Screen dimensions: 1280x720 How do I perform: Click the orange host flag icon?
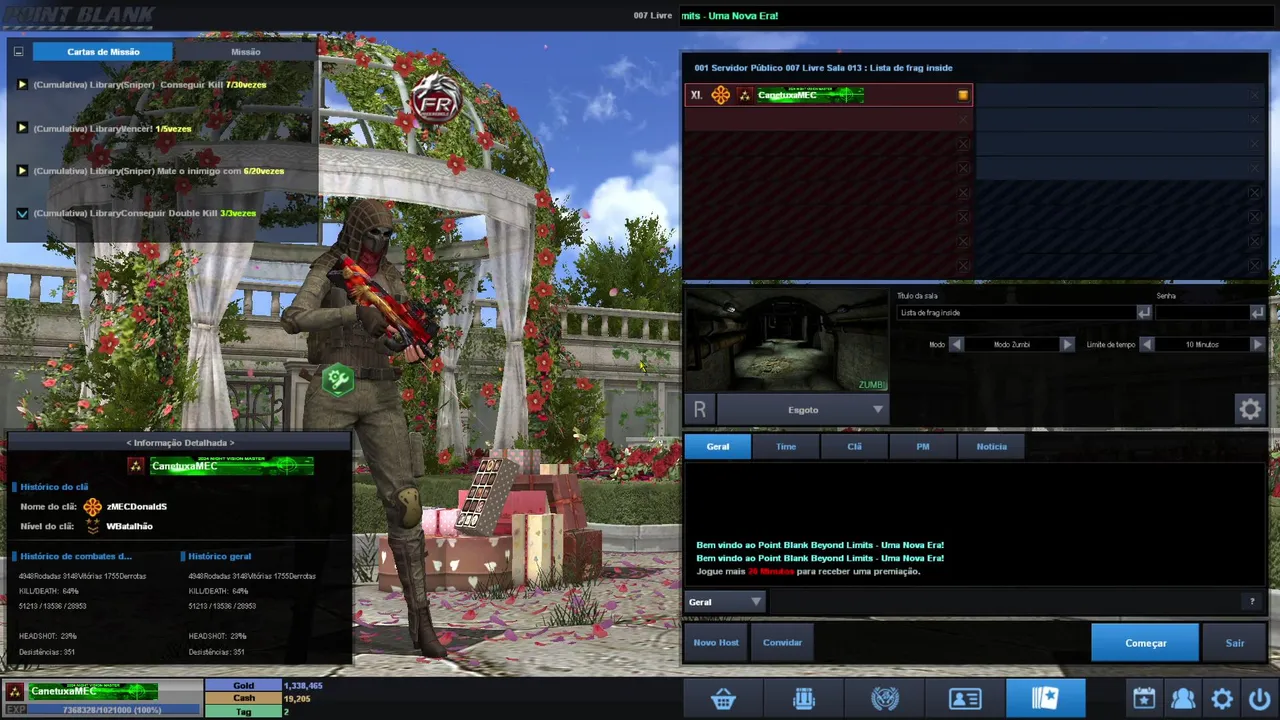click(963, 95)
